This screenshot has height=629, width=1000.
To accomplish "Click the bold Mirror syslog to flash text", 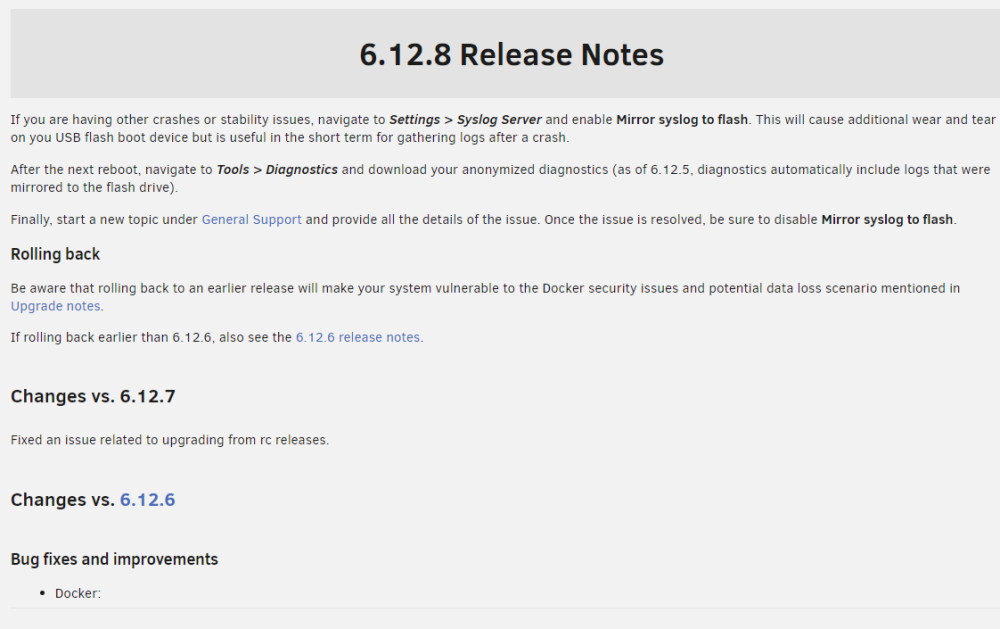I will click(x=682, y=120).
